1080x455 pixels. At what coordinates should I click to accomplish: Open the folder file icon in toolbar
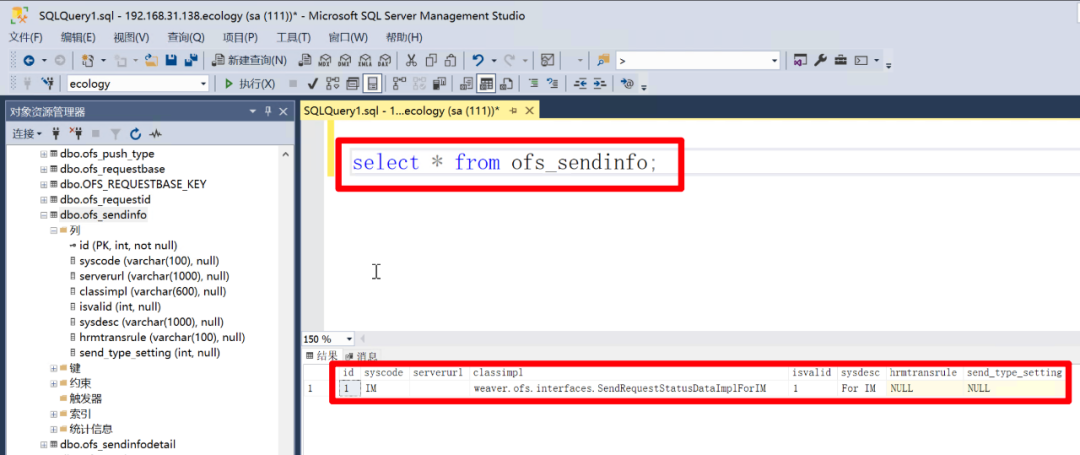click(152, 61)
